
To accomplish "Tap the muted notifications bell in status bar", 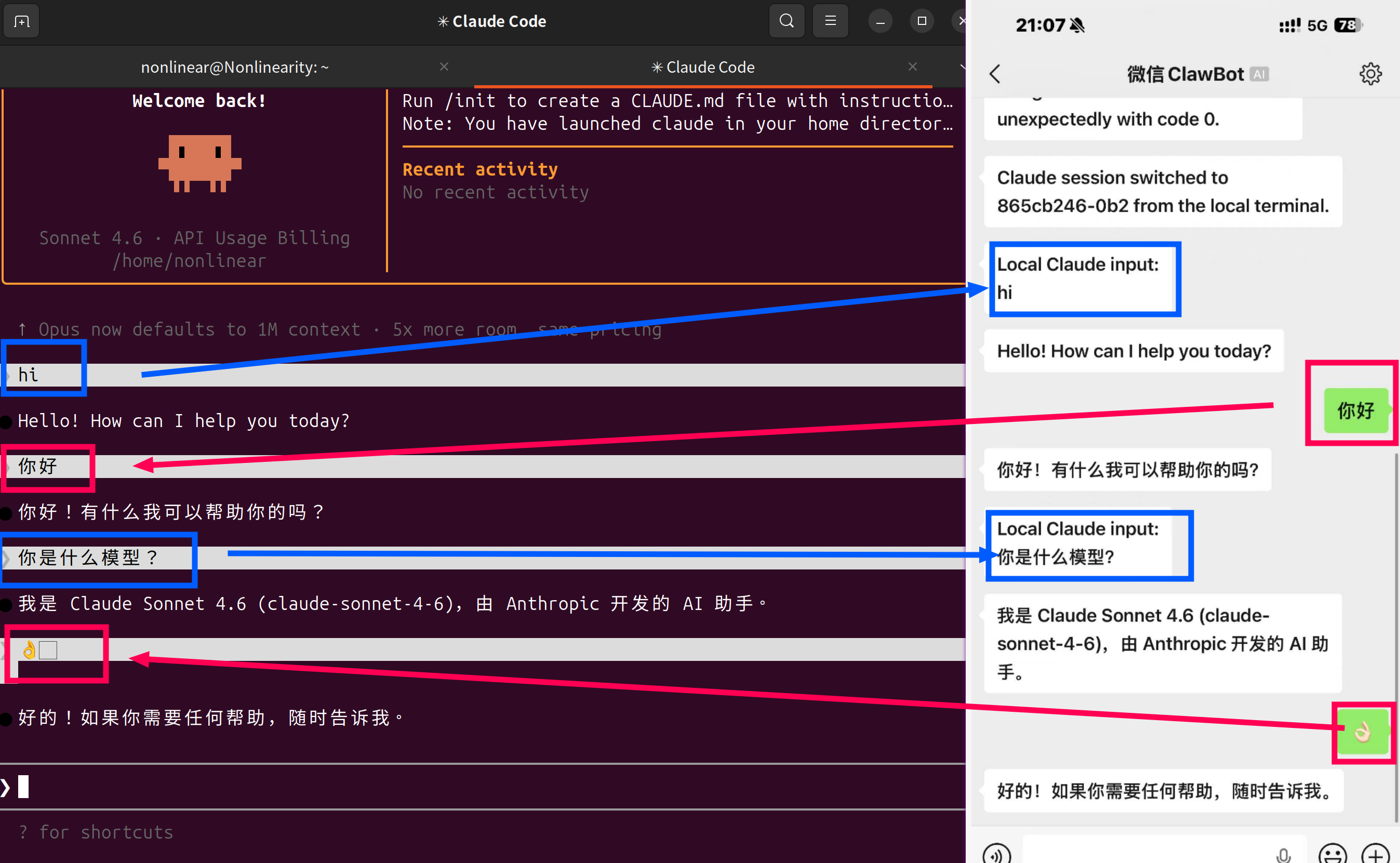I will coord(1077,25).
